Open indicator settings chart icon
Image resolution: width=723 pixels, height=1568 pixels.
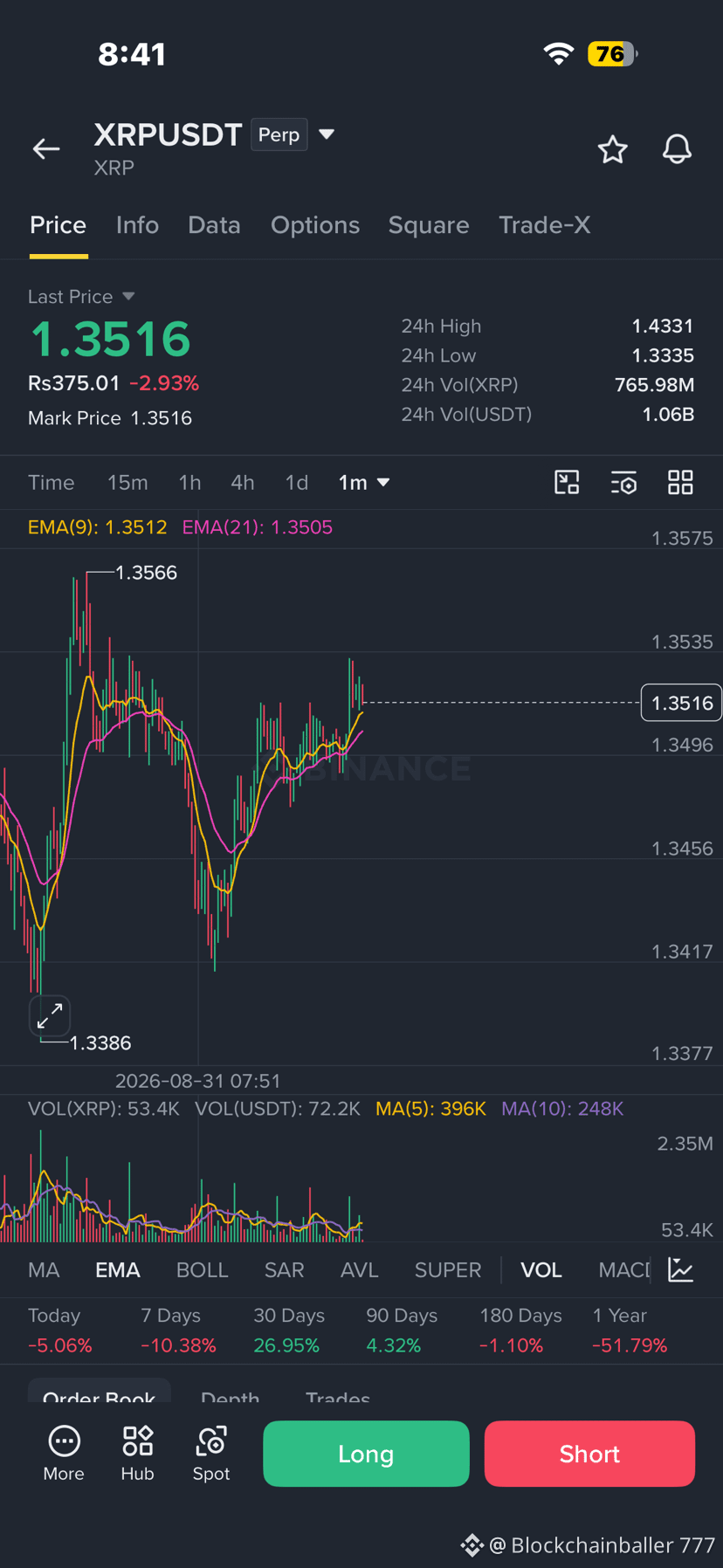(680, 1269)
